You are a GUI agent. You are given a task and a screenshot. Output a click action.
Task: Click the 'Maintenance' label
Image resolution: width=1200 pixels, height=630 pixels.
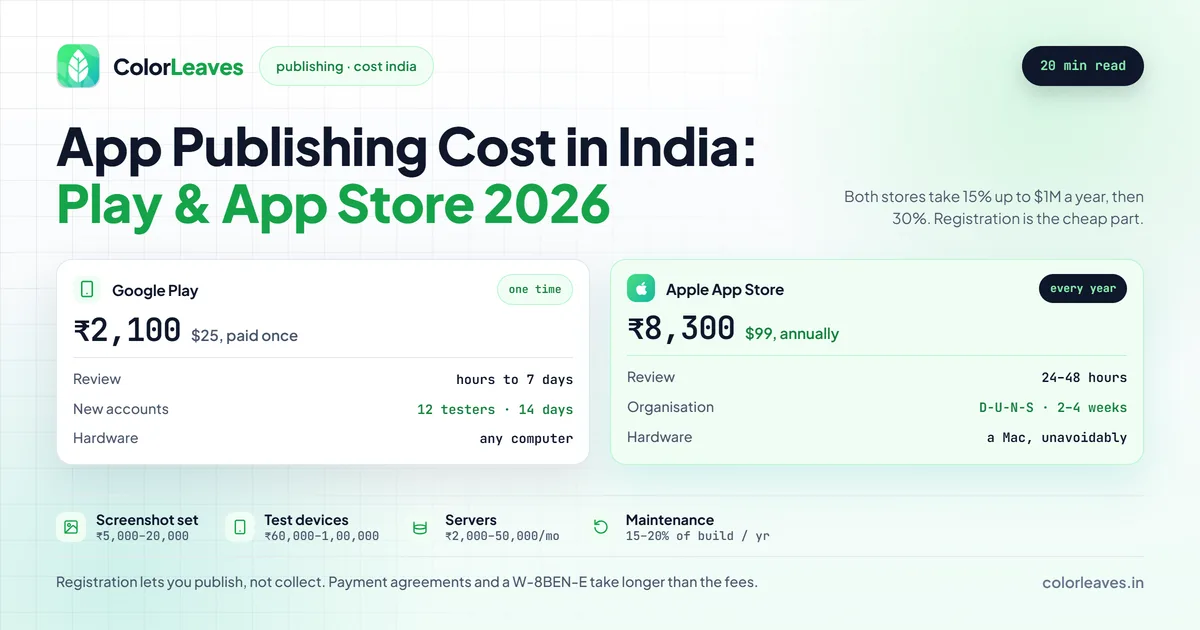[x=670, y=520]
